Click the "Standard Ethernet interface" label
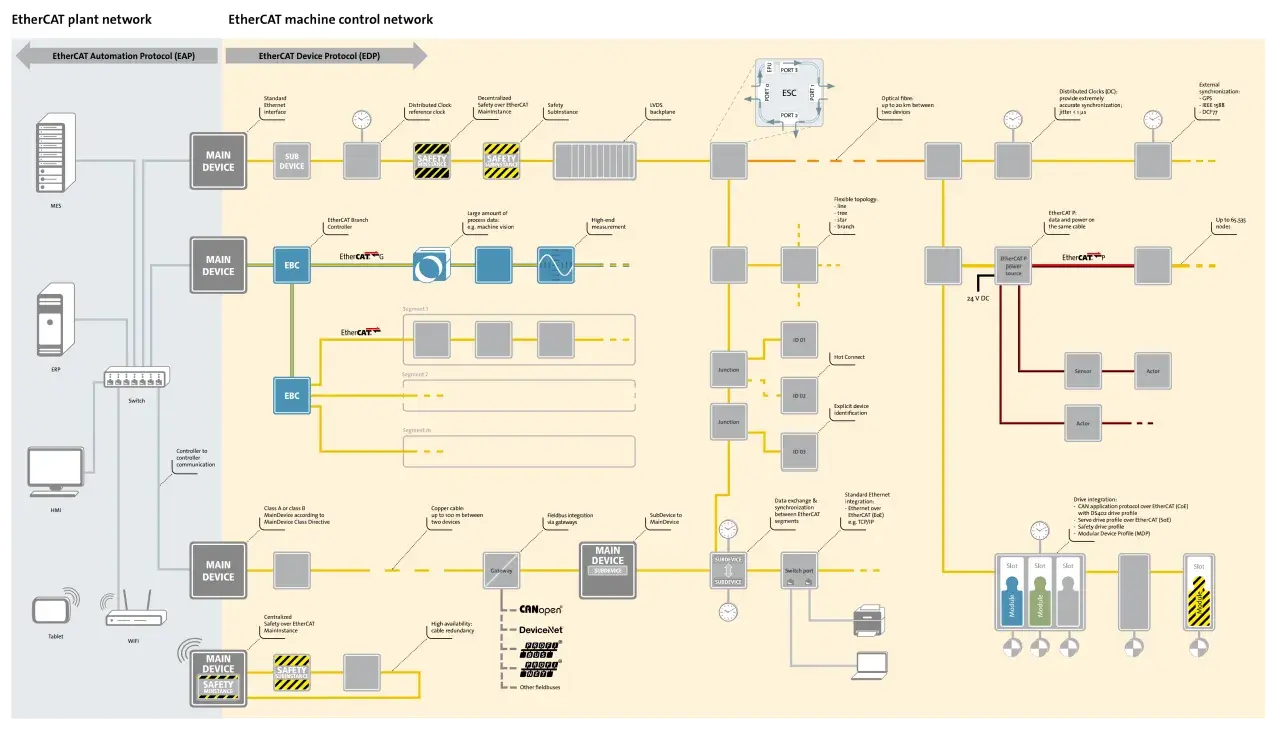 [276, 105]
